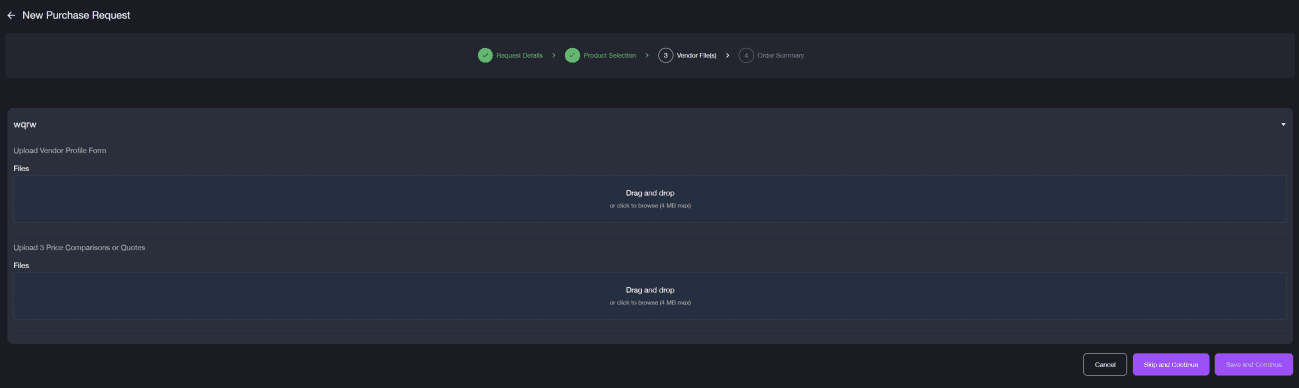Click the Request Details green checkmark icon
The image size is (1299, 388).
(x=485, y=55)
